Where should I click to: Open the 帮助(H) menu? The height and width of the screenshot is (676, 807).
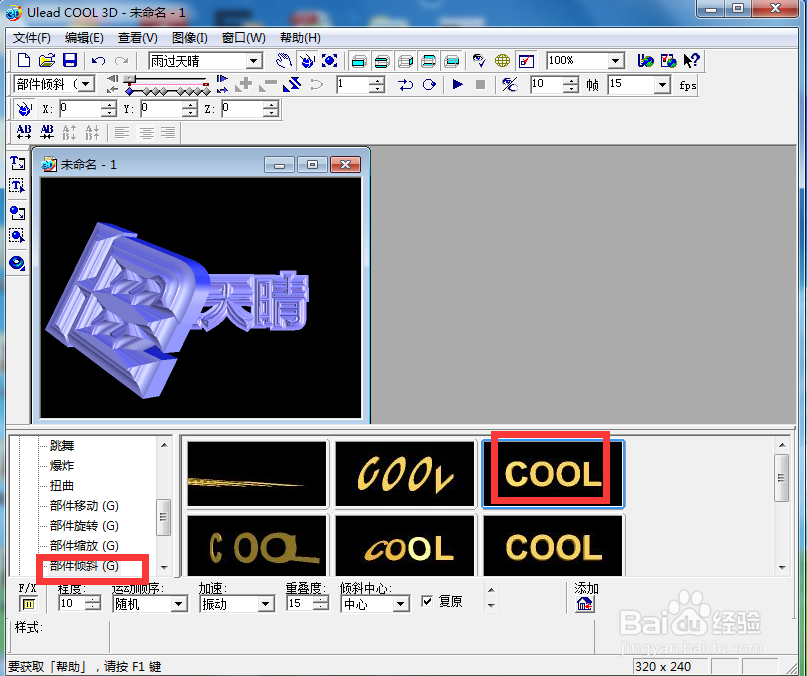[x=300, y=38]
